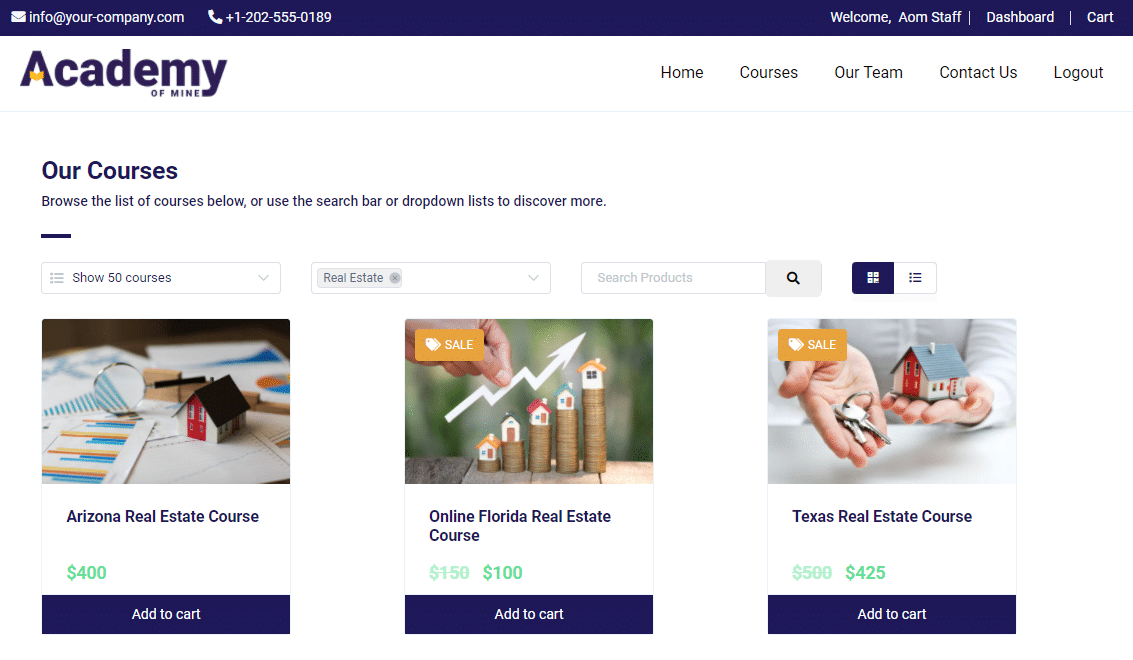Click the magnifying glass search icon

point(793,278)
